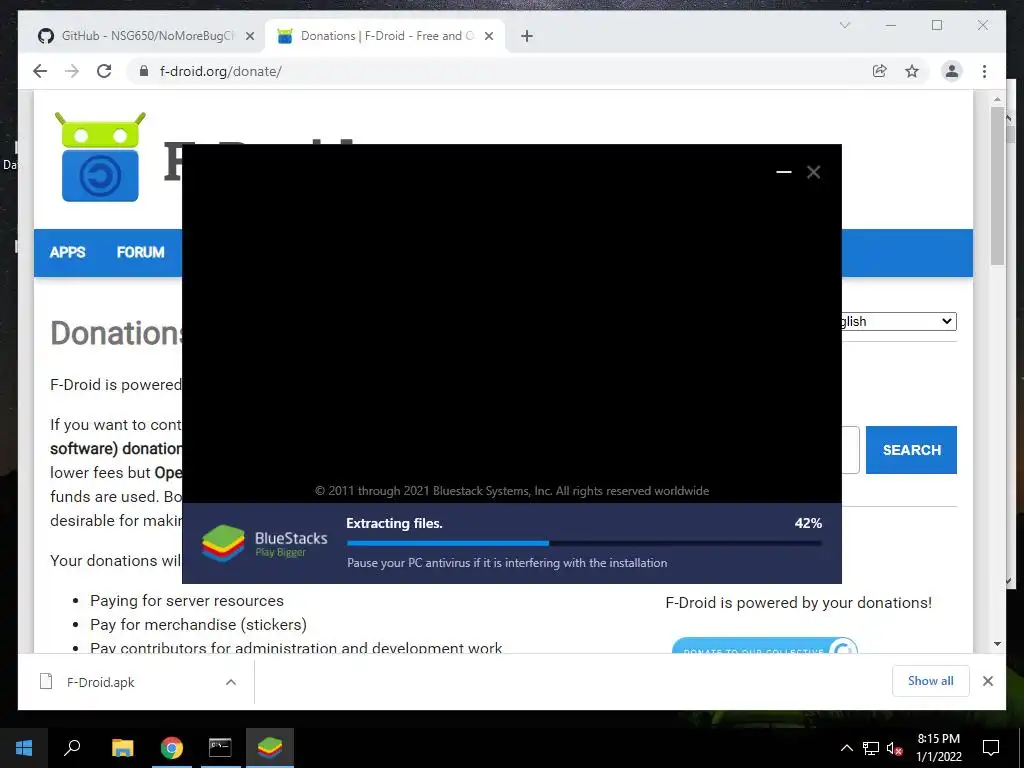Click the scrollbar up arrow
The height and width of the screenshot is (768, 1024).
(997, 99)
